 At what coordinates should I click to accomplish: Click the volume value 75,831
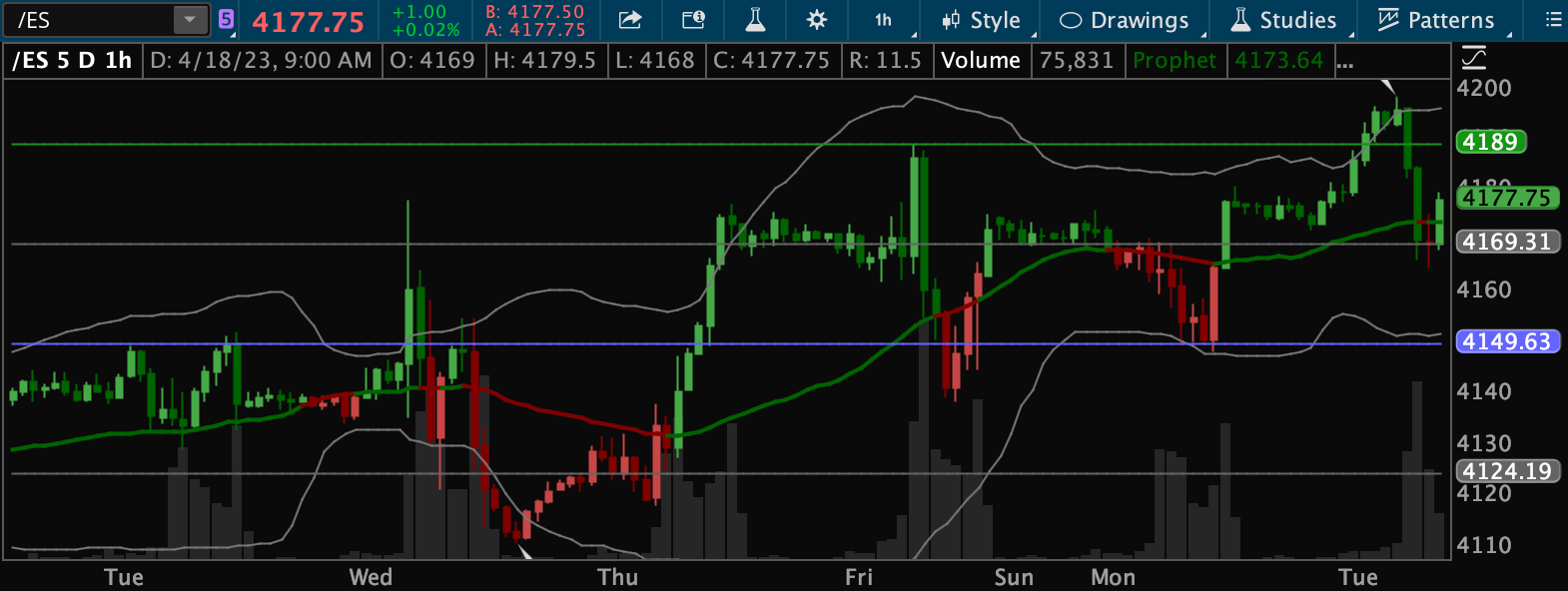pyautogui.click(x=1077, y=61)
